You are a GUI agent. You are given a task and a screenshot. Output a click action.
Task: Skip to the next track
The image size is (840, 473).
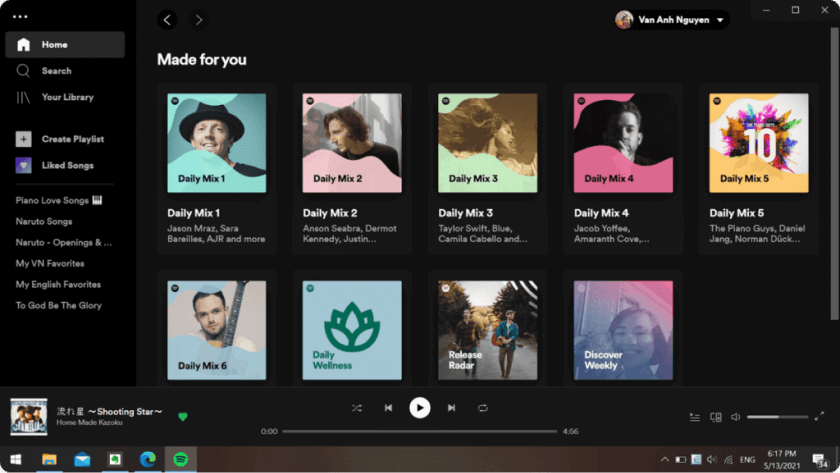452,408
